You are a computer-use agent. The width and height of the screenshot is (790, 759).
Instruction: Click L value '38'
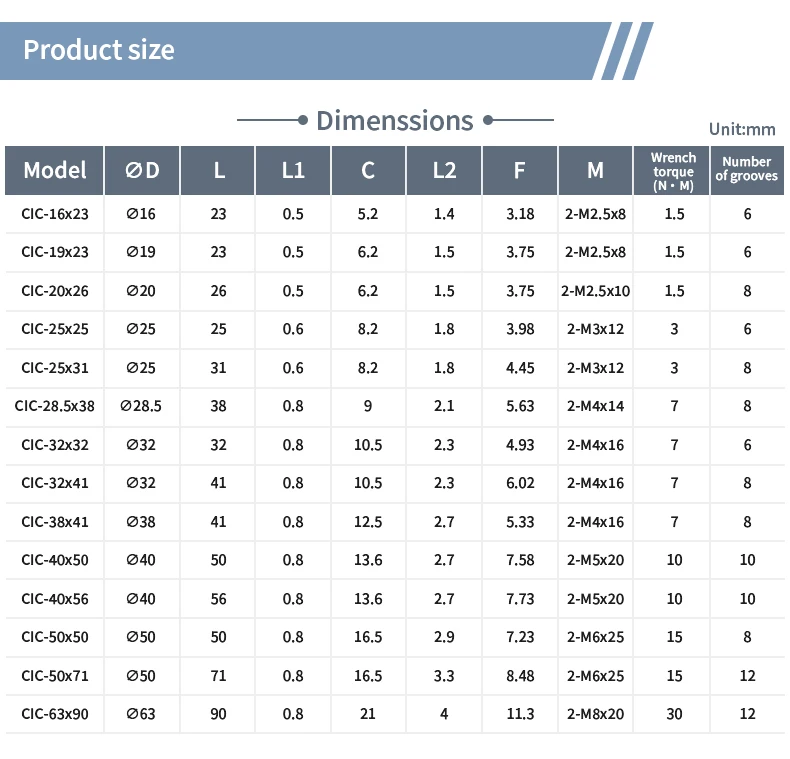pyautogui.click(x=218, y=406)
